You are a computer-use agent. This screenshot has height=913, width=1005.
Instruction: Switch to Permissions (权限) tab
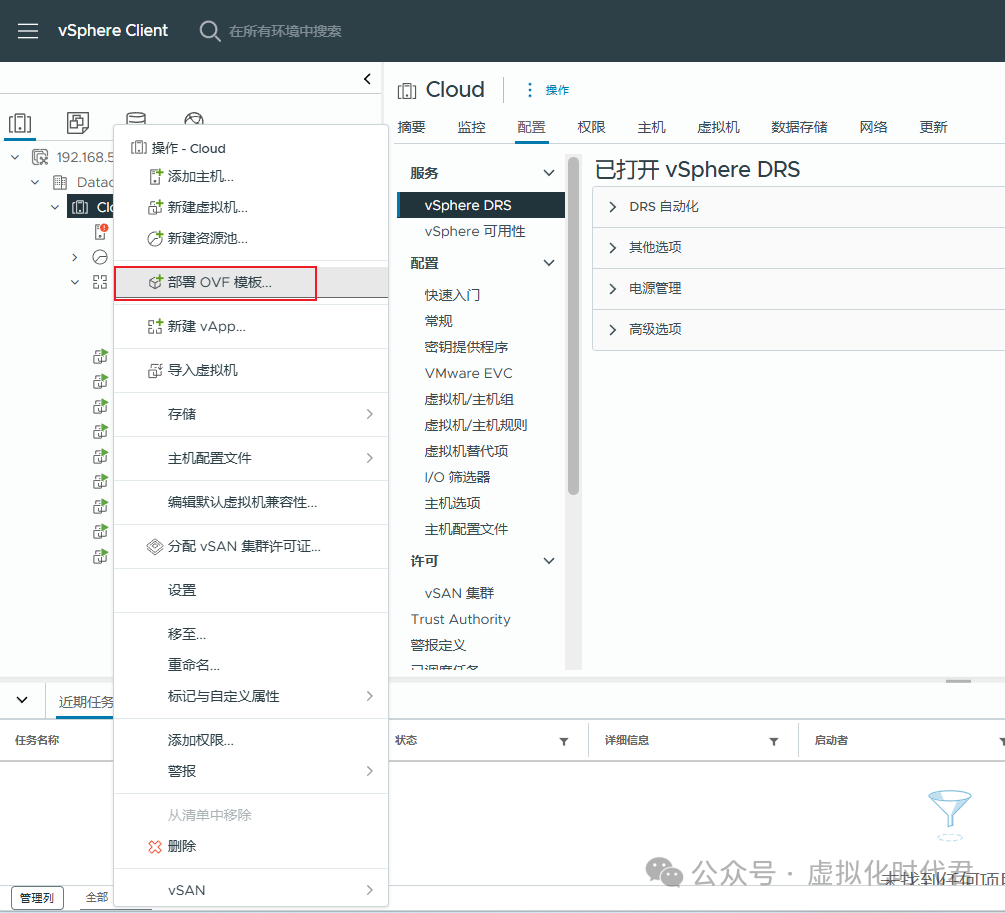[x=592, y=127]
